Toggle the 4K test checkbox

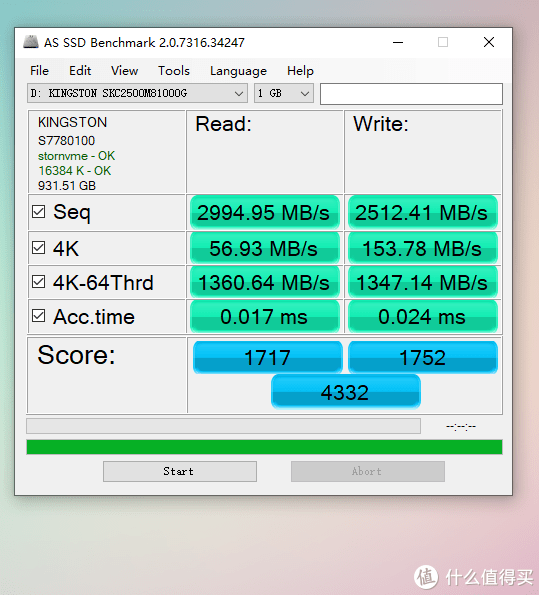click(x=38, y=248)
